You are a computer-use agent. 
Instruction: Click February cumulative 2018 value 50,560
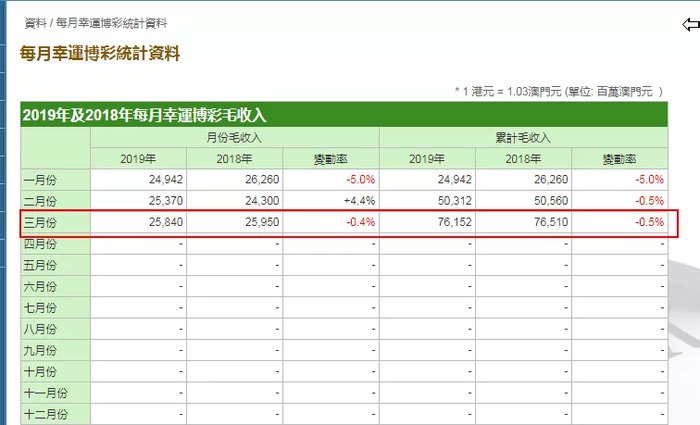click(551, 201)
